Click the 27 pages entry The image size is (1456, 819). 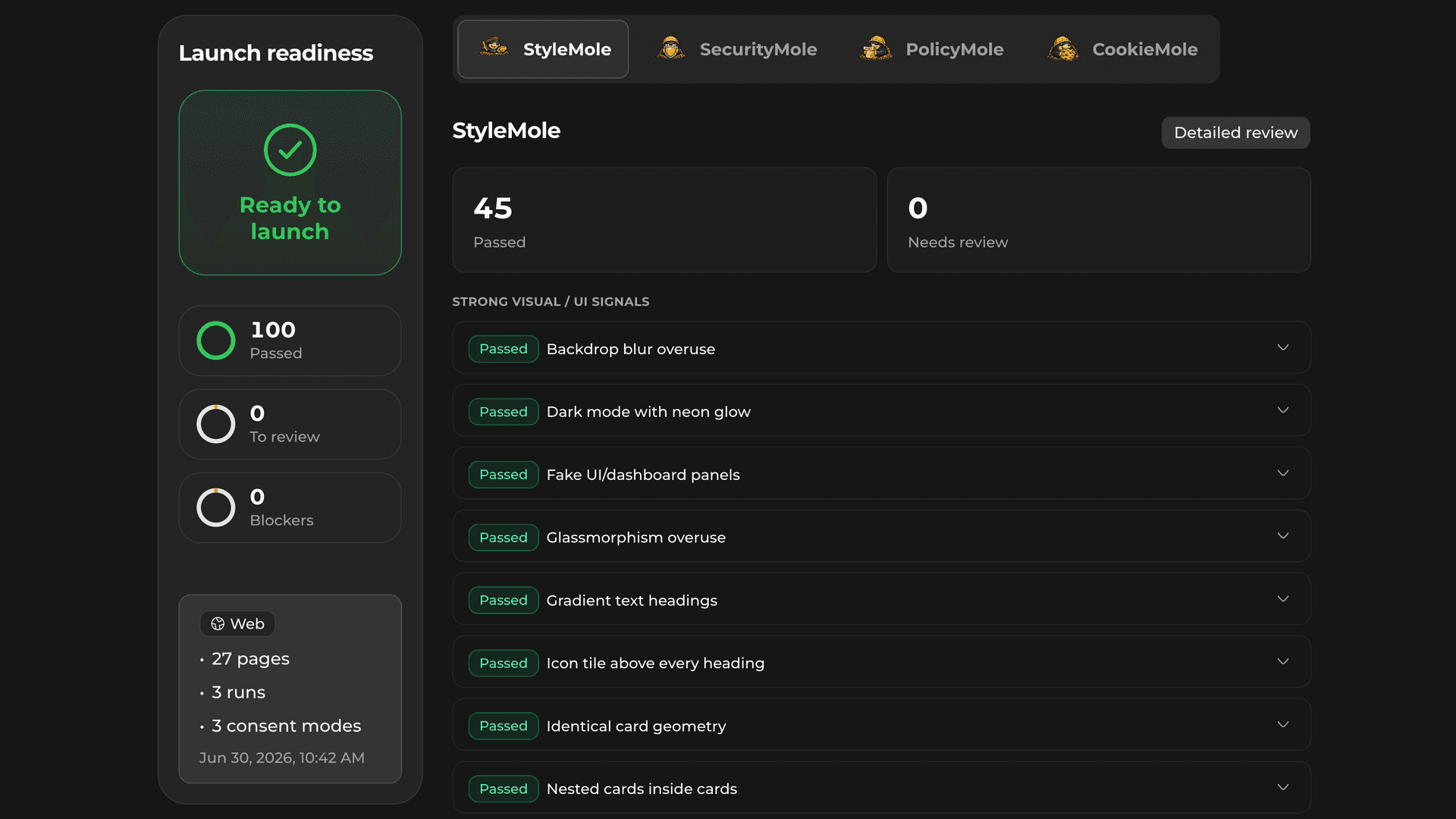pyautogui.click(x=250, y=659)
